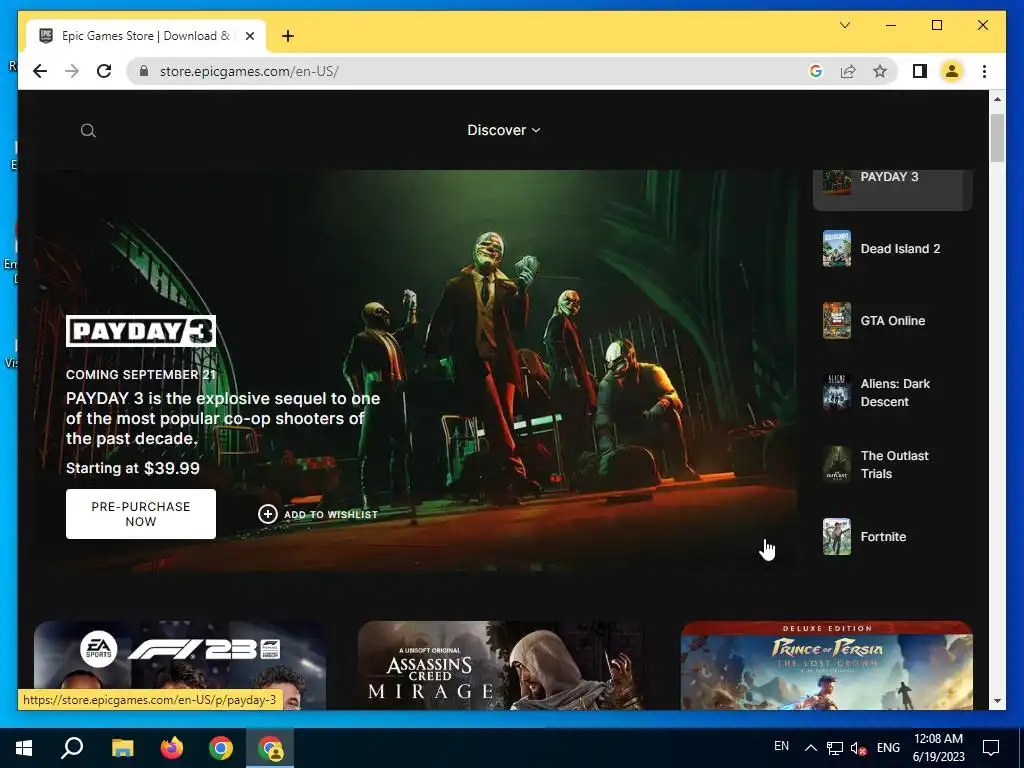The width and height of the screenshot is (1024, 768).
Task: Click the share page icon in address bar
Action: (x=848, y=71)
